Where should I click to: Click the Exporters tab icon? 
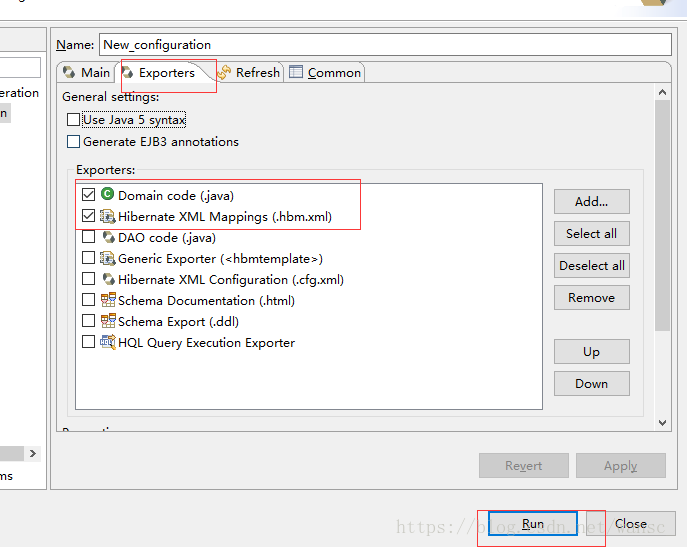pos(127,72)
